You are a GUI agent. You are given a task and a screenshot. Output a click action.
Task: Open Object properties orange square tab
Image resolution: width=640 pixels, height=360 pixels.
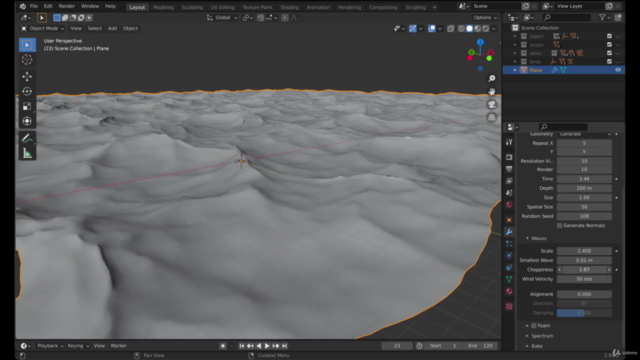(509, 220)
